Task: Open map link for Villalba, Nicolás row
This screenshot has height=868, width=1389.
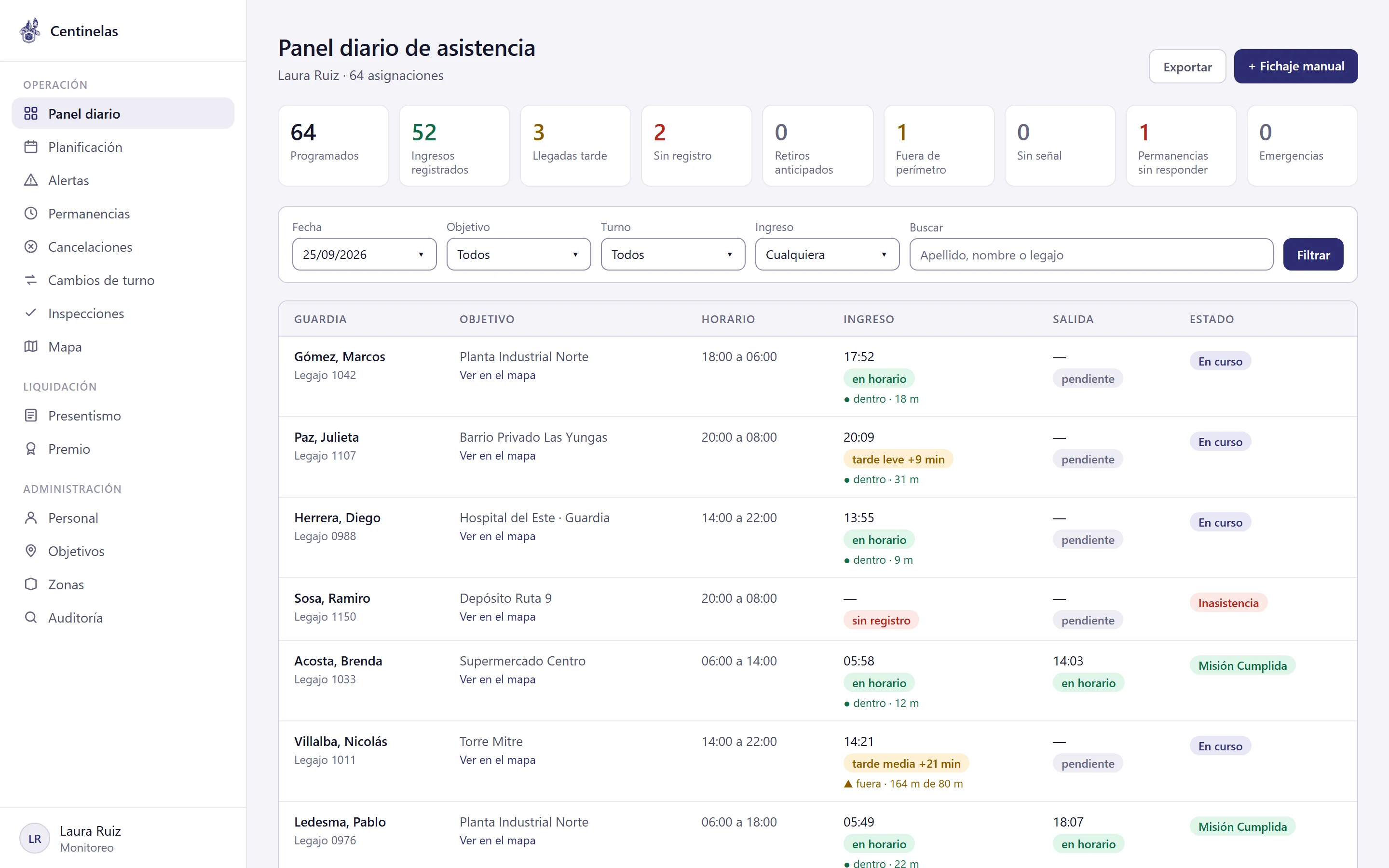Action: pos(497,759)
